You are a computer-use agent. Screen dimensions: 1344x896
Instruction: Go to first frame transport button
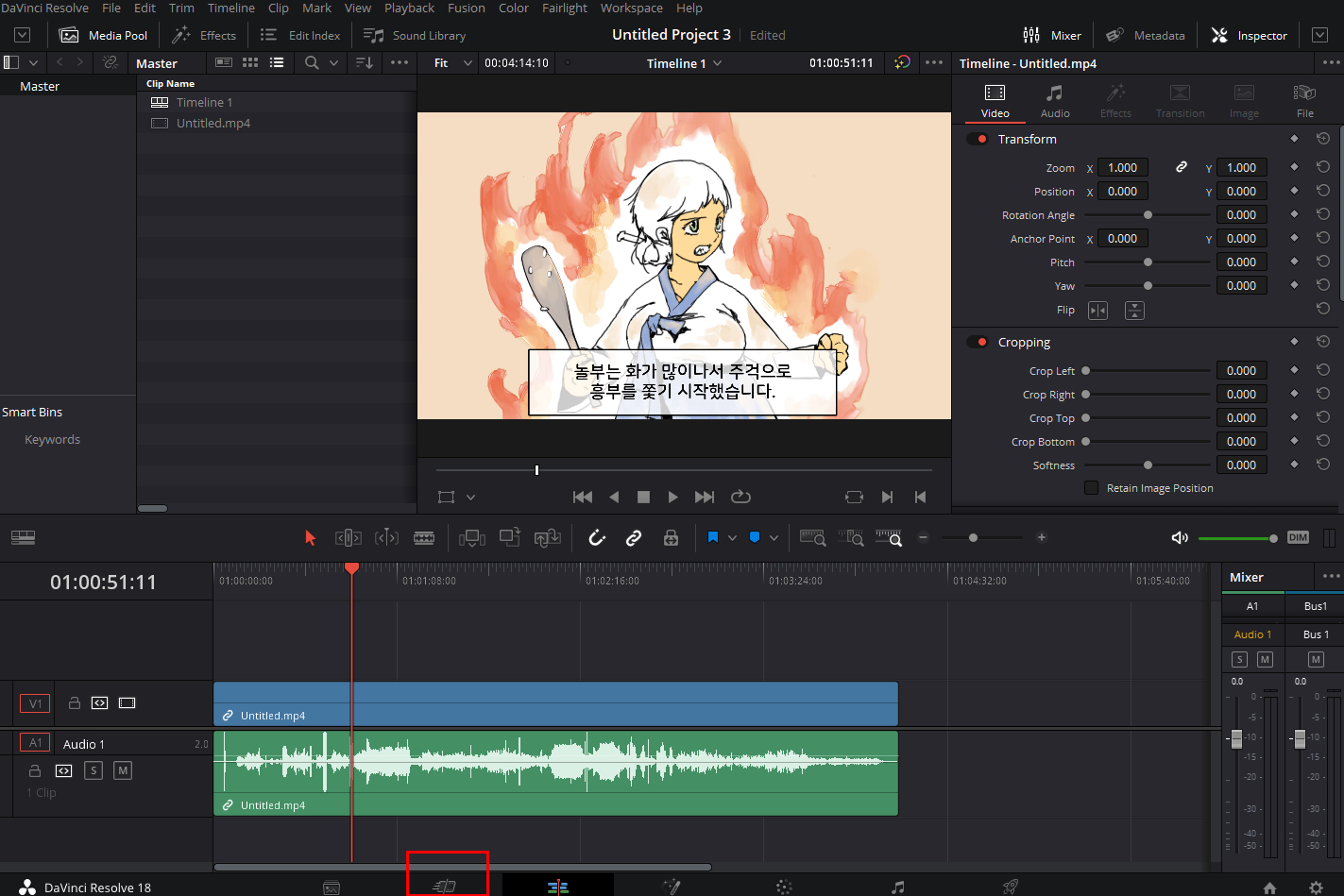click(x=583, y=497)
